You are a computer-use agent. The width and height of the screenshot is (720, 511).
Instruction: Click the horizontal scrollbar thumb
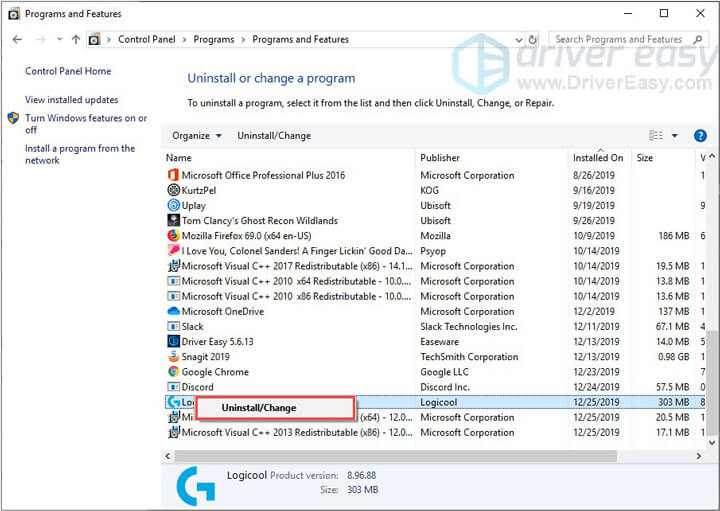tap(395, 456)
